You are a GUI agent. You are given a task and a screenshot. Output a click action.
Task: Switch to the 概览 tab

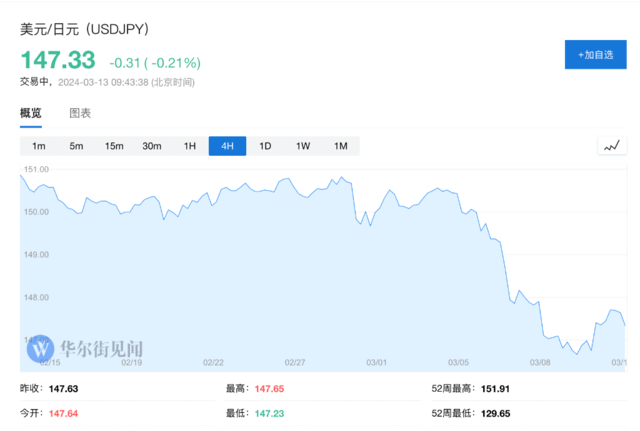pos(31,113)
